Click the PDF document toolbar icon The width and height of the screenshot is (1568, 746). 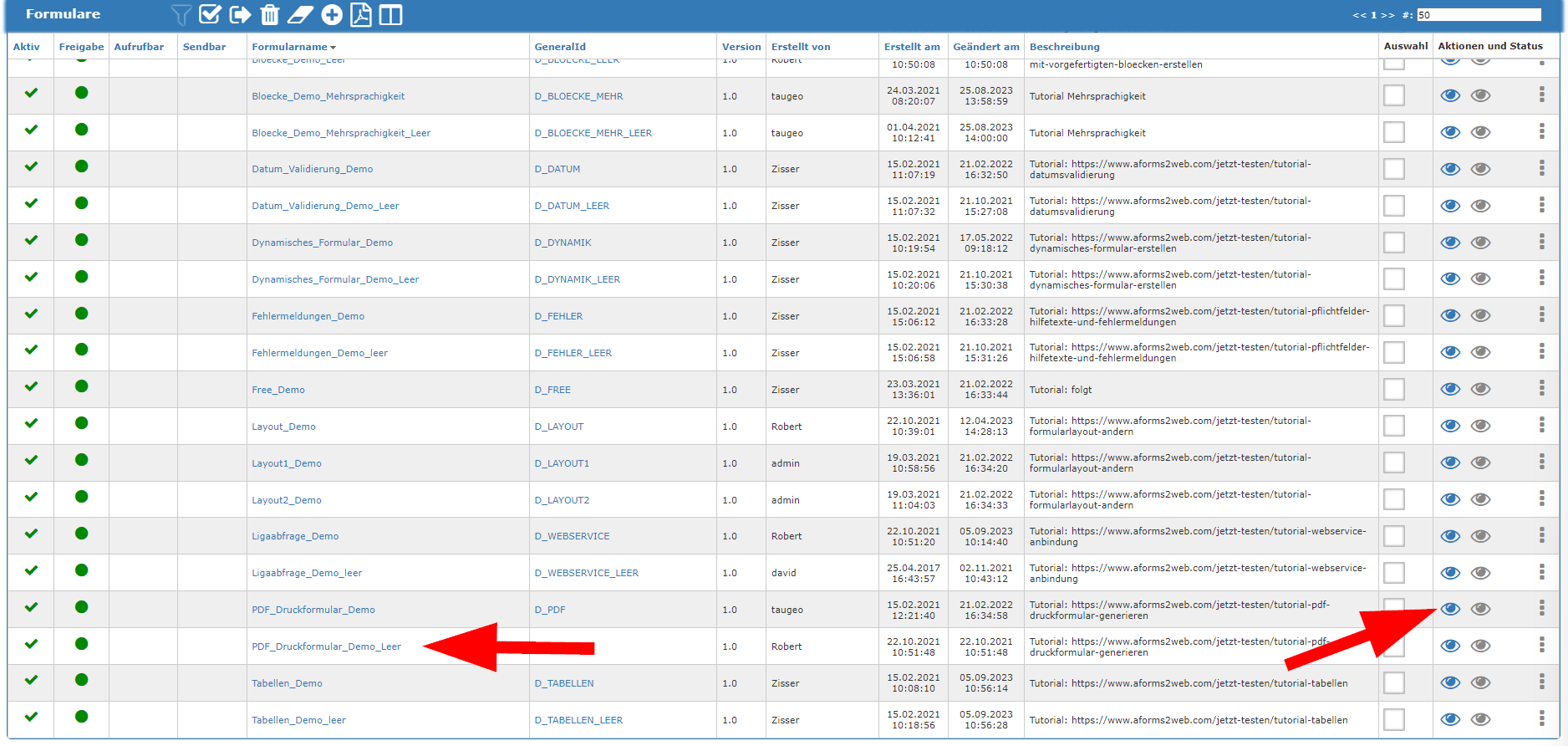pyautogui.click(x=361, y=15)
